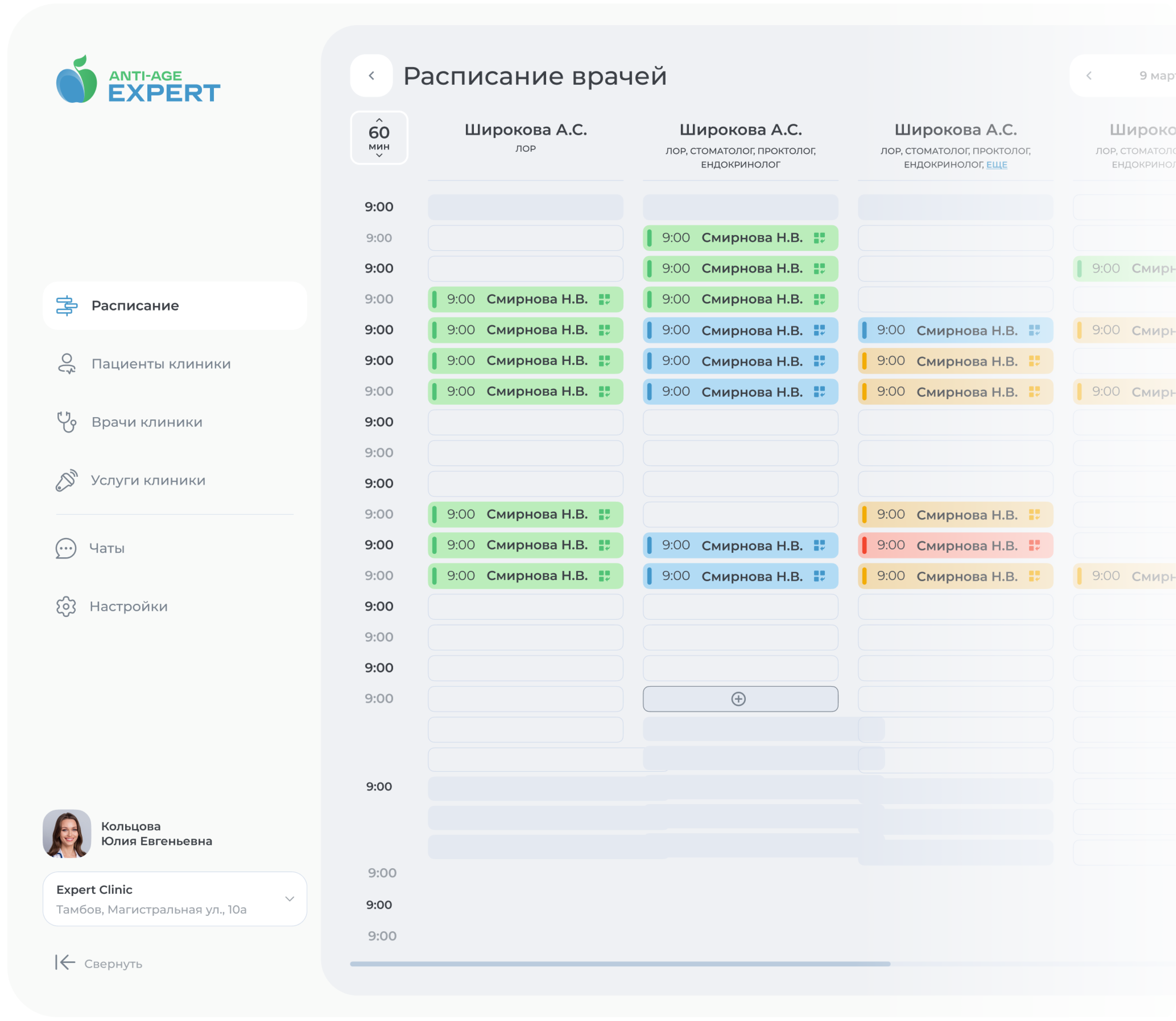
Task: Click the Пациенты клиники person icon
Action: tap(67, 363)
